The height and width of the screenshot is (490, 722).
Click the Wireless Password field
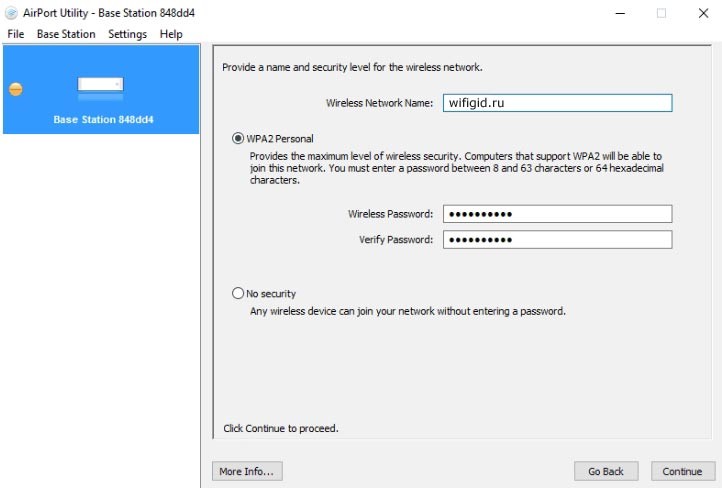tap(557, 214)
